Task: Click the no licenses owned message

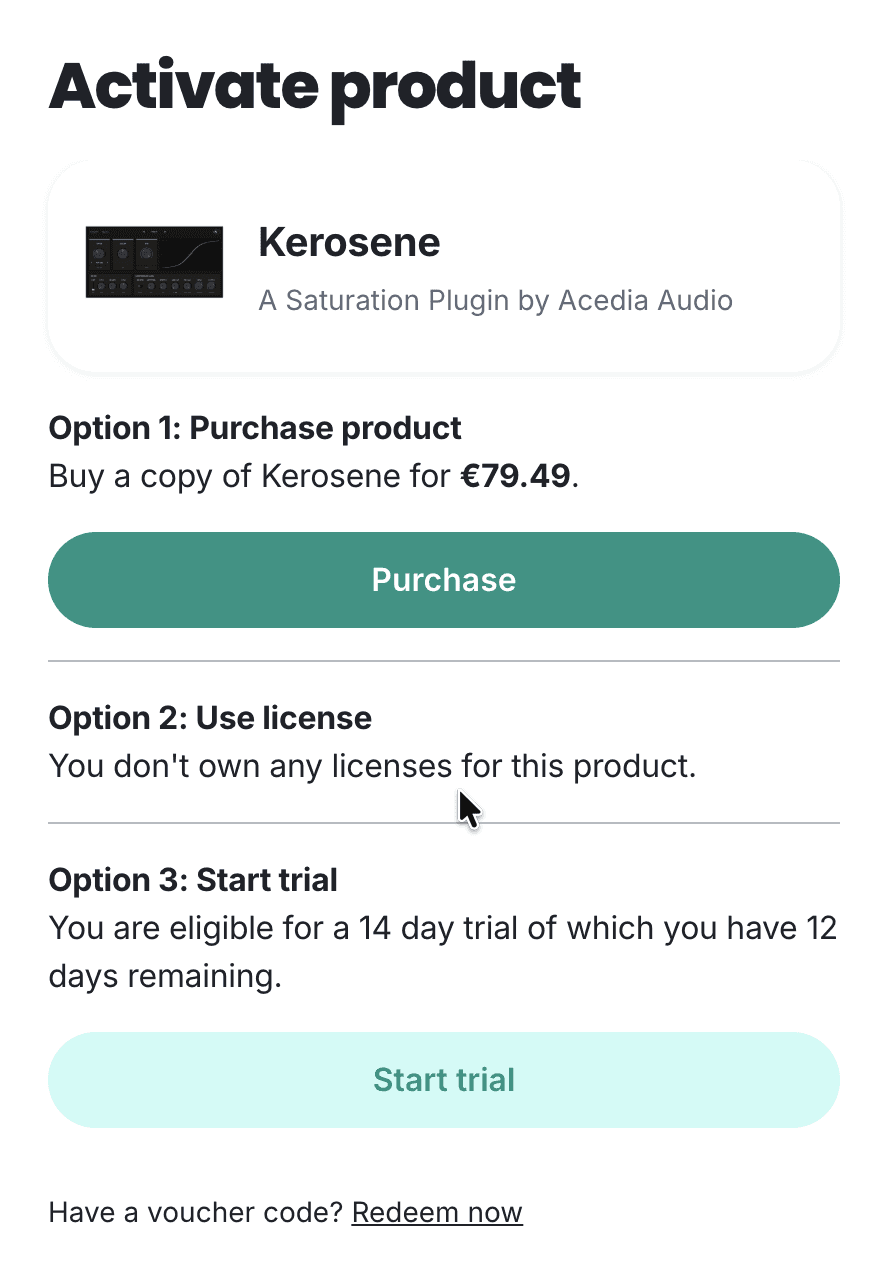Action: [372, 767]
